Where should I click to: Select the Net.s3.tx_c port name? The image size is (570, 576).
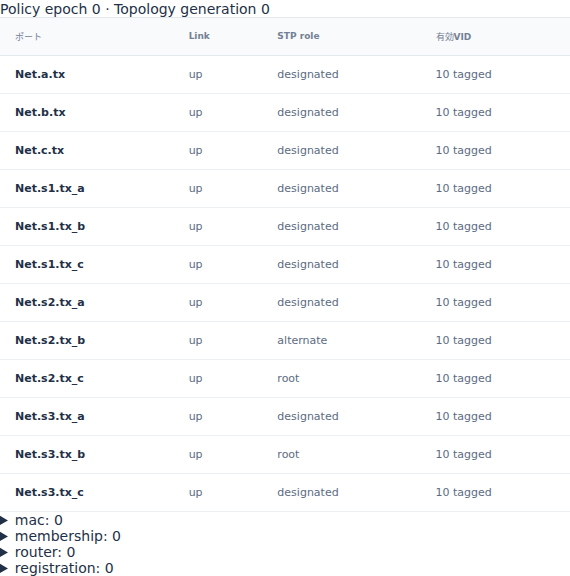coord(49,492)
